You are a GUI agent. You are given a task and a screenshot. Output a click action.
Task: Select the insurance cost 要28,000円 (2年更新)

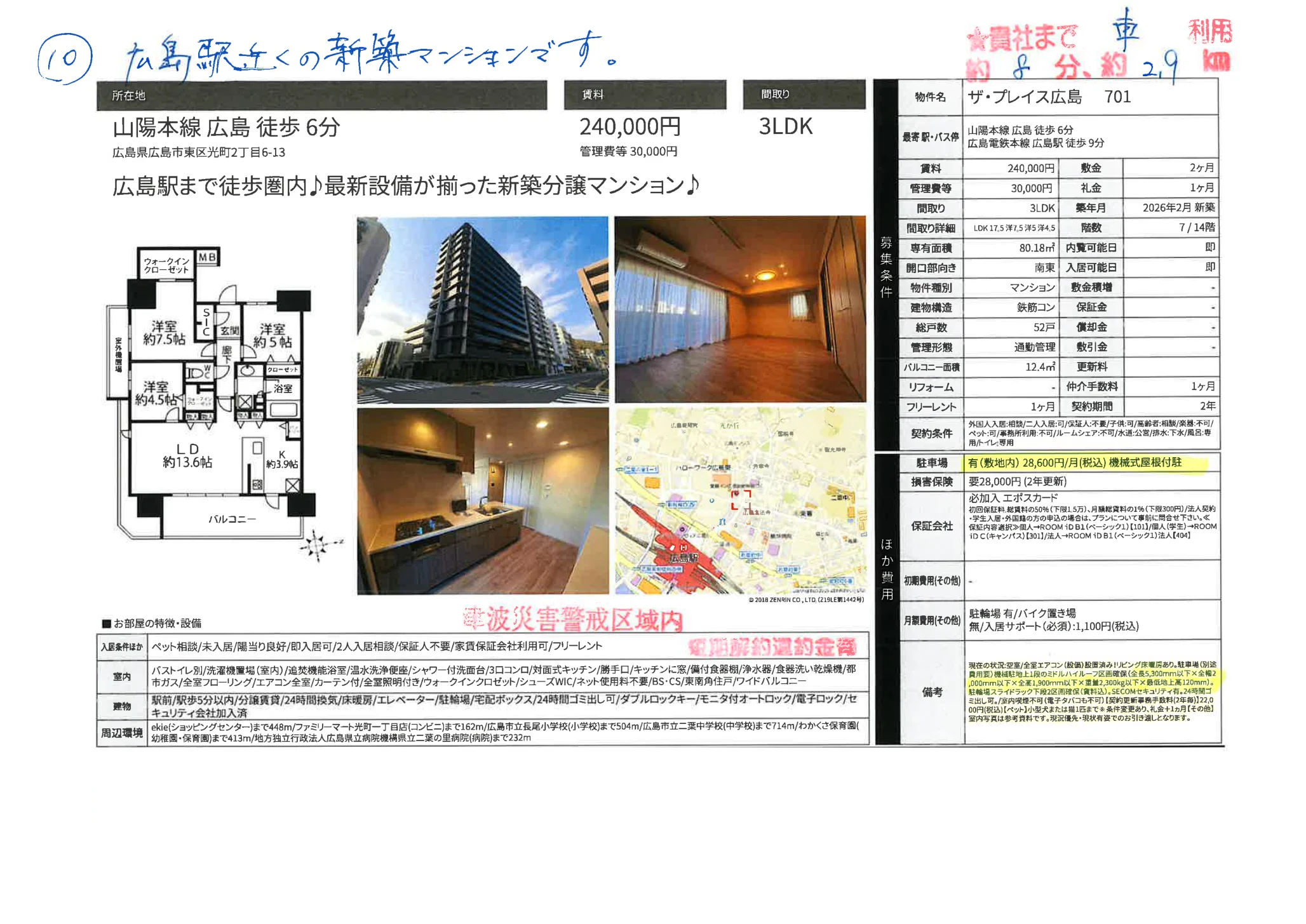[1017, 481]
